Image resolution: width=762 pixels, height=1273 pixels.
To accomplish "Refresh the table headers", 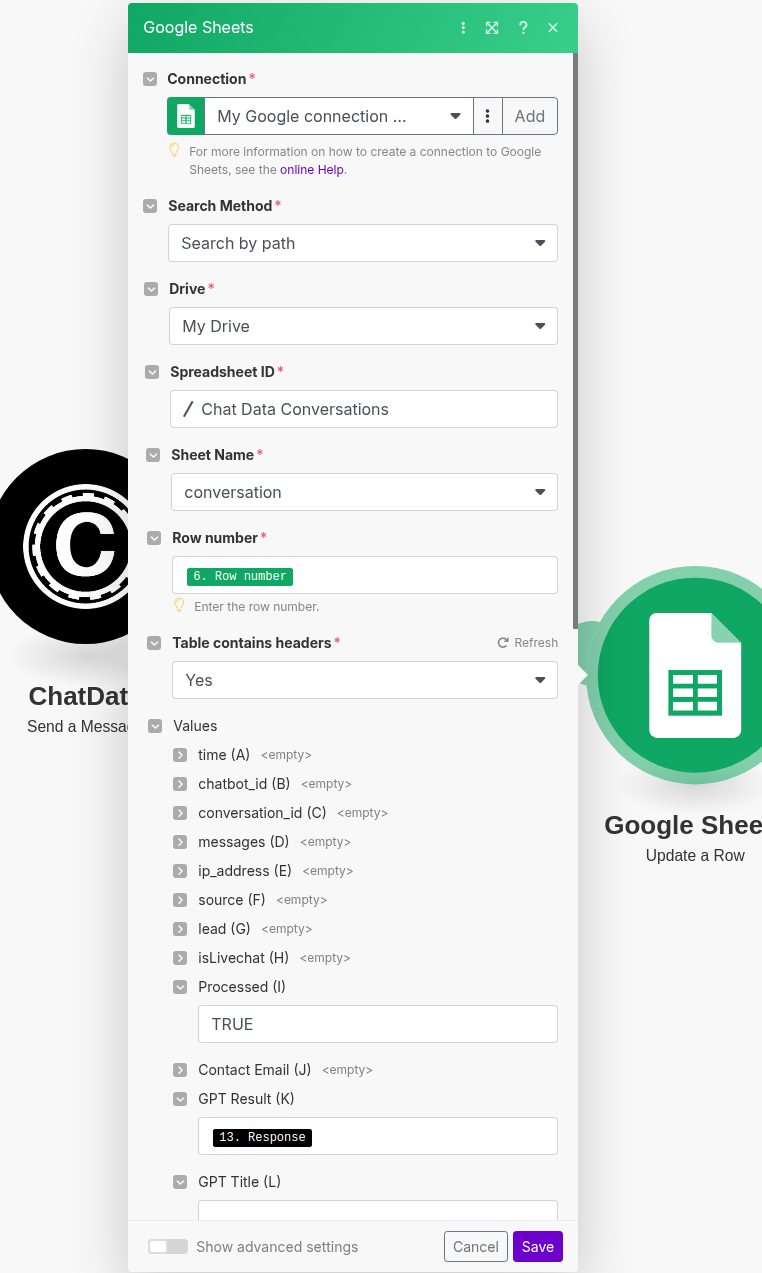I will tap(527, 643).
